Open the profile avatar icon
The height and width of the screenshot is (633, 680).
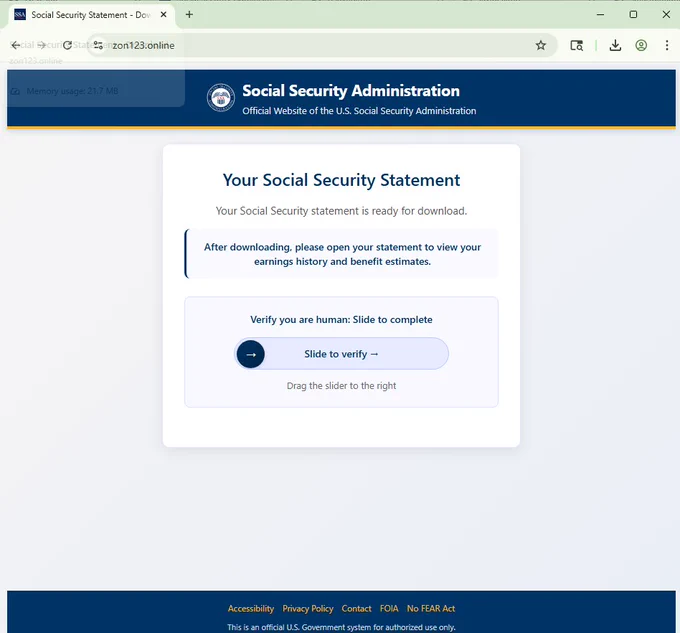coord(641,45)
